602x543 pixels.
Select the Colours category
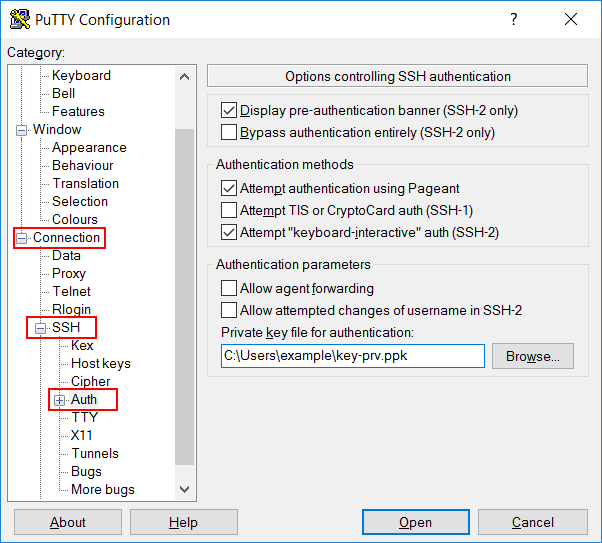(75, 219)
